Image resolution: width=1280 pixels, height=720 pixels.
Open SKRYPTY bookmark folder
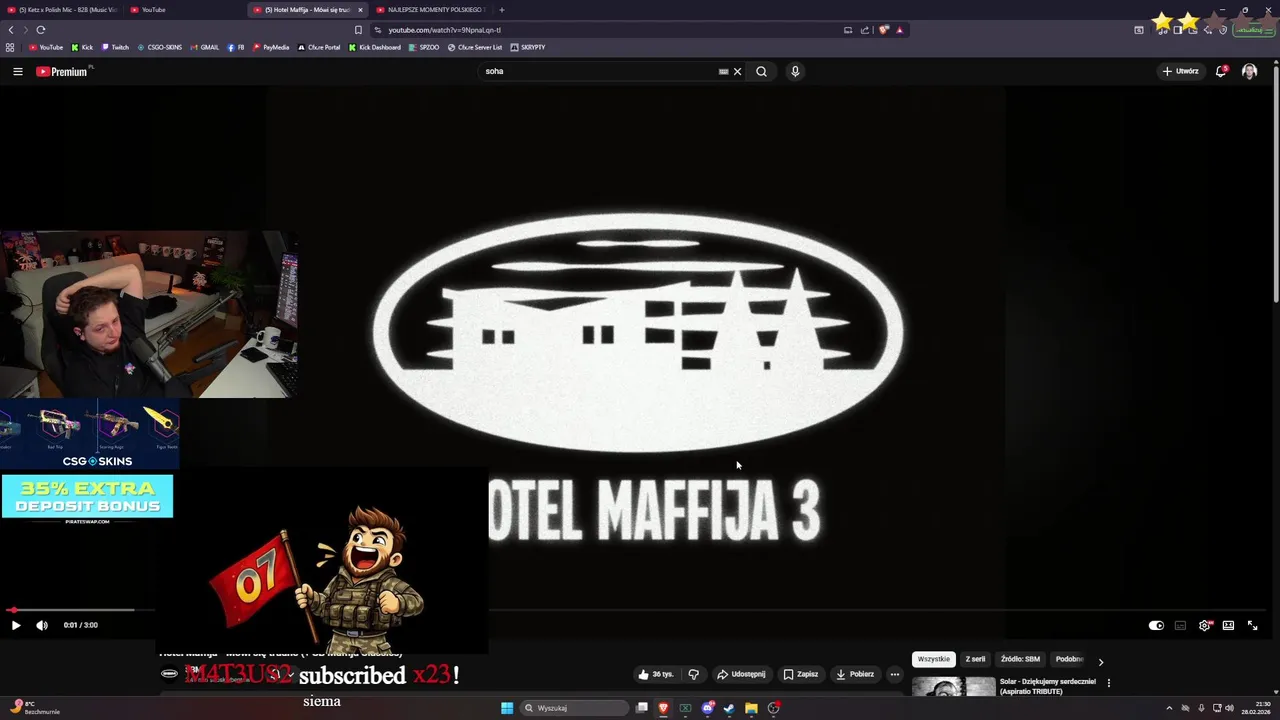pos(528,47)
